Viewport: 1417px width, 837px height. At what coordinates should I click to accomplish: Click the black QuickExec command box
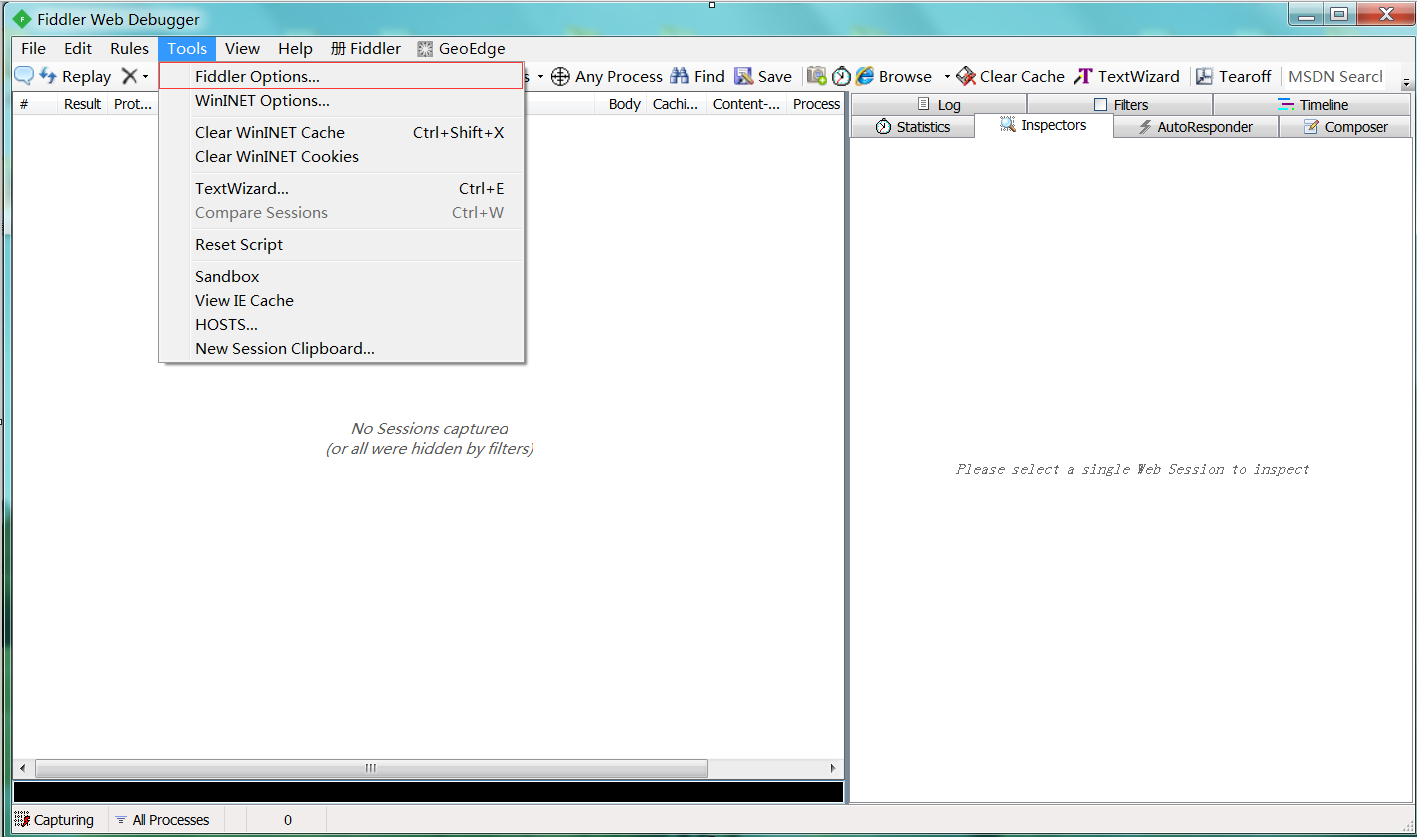pyautogui.click(x=428, y=791)
